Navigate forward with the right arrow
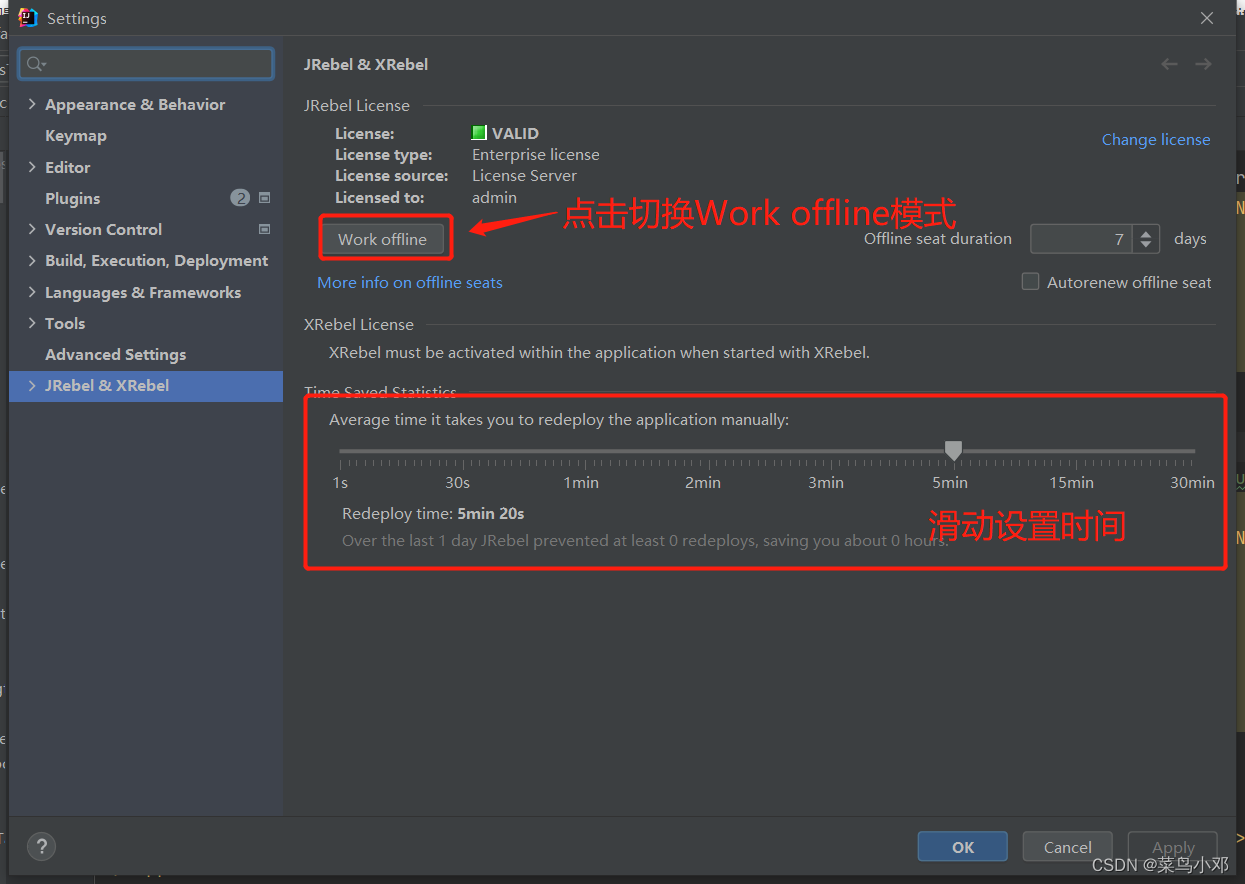 coord(1203,64)
